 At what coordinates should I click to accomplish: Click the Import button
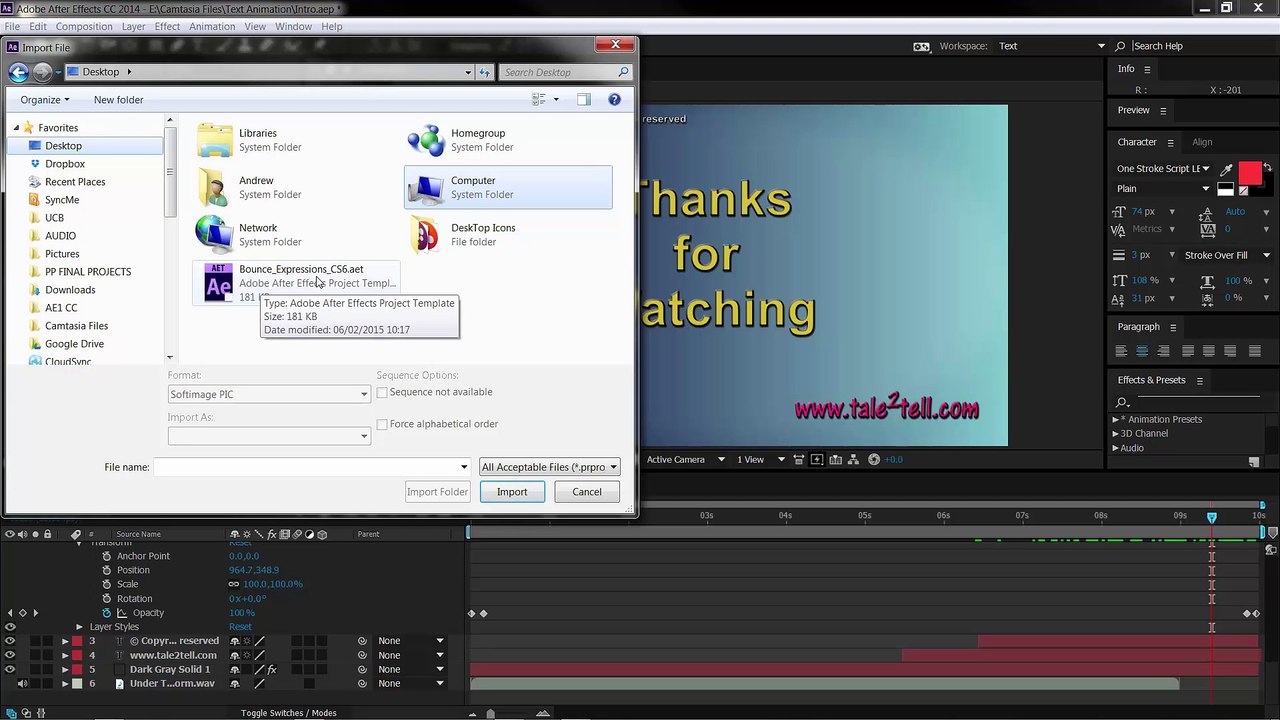pyautogui.click(x=512, y=492)
